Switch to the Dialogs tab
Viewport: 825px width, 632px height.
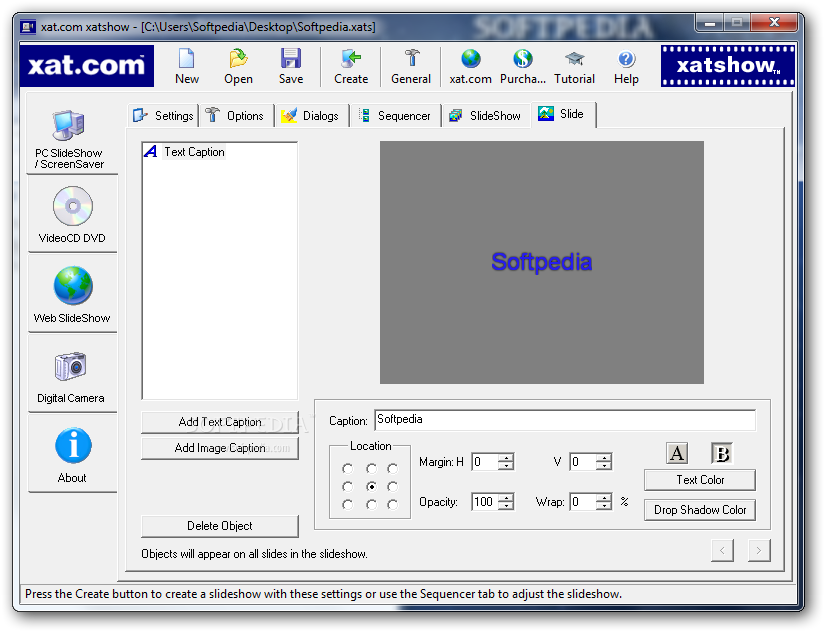[x=312, y=116]
